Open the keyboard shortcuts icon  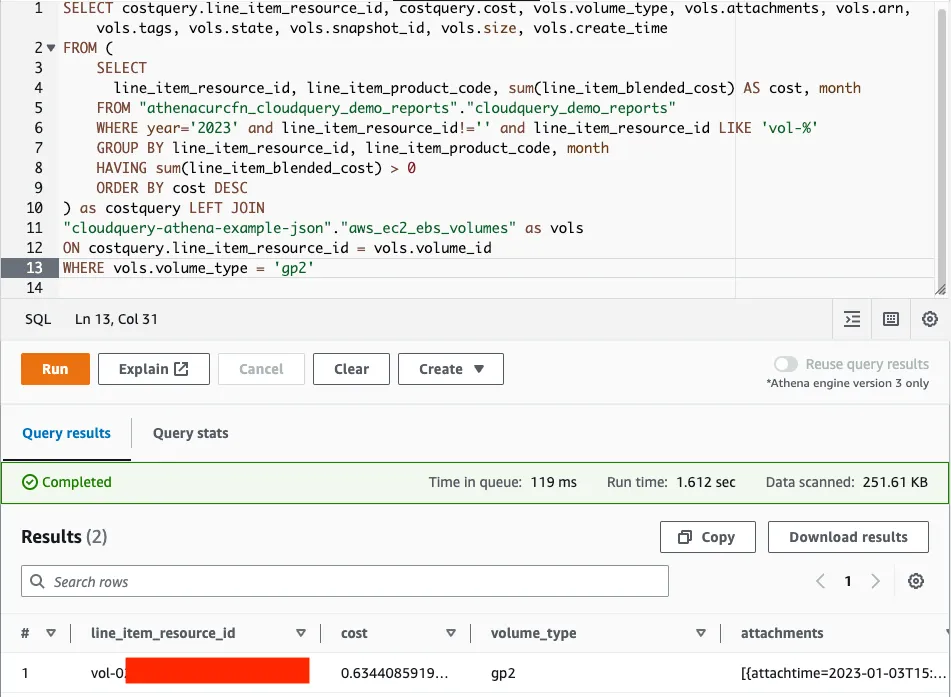coord(891,319)
